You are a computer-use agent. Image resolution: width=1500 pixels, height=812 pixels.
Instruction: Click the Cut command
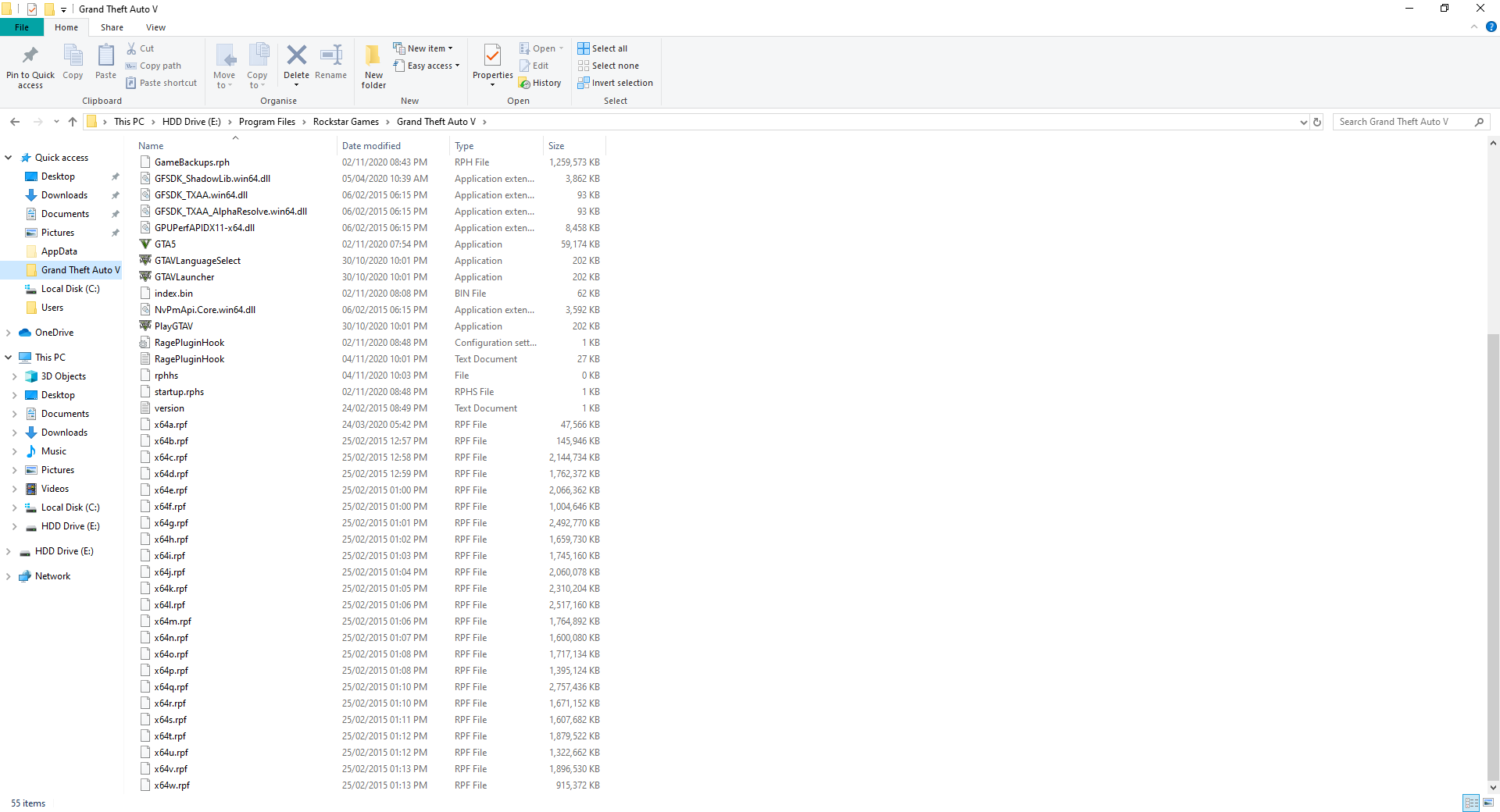pos(141,48)
